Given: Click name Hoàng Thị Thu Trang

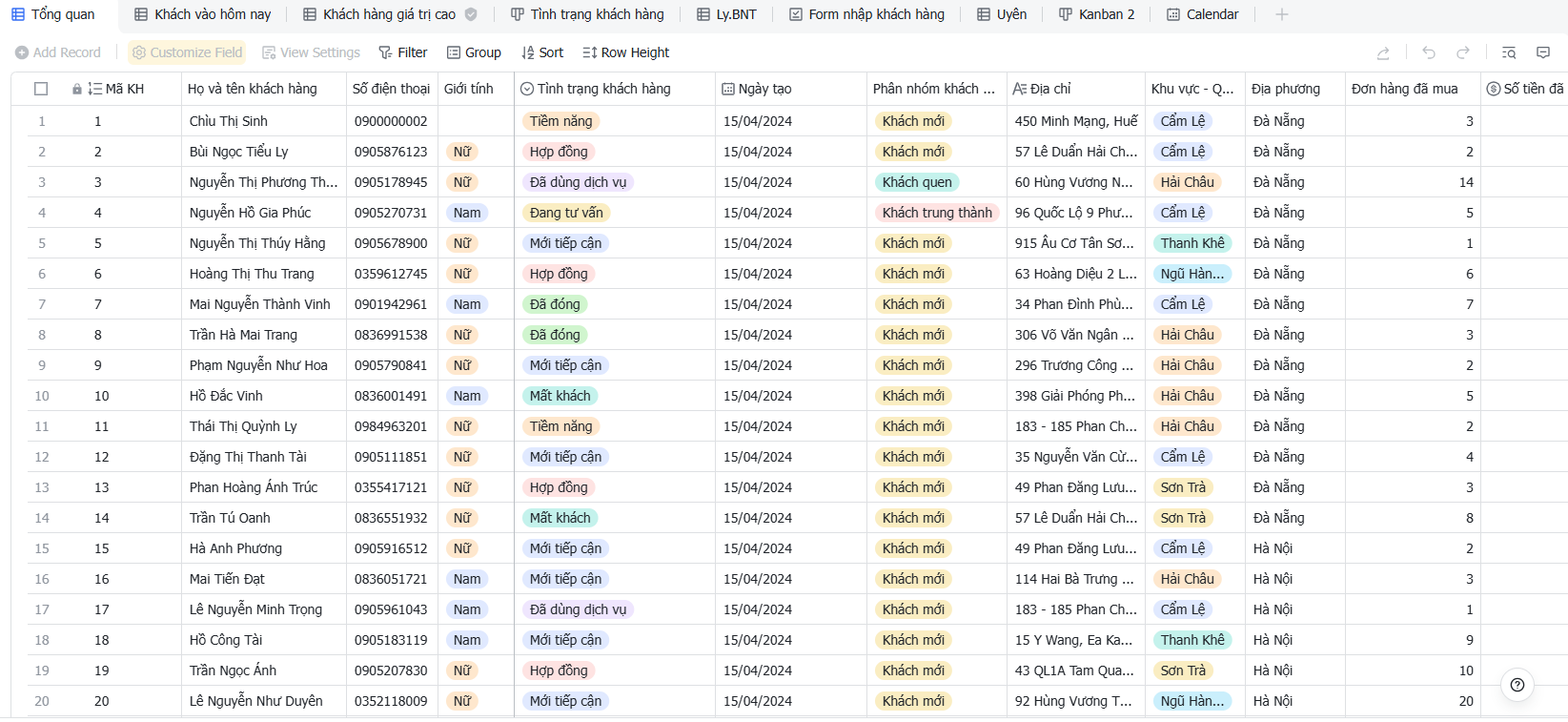Looking at the screenshot, I should tap(252, 274).
